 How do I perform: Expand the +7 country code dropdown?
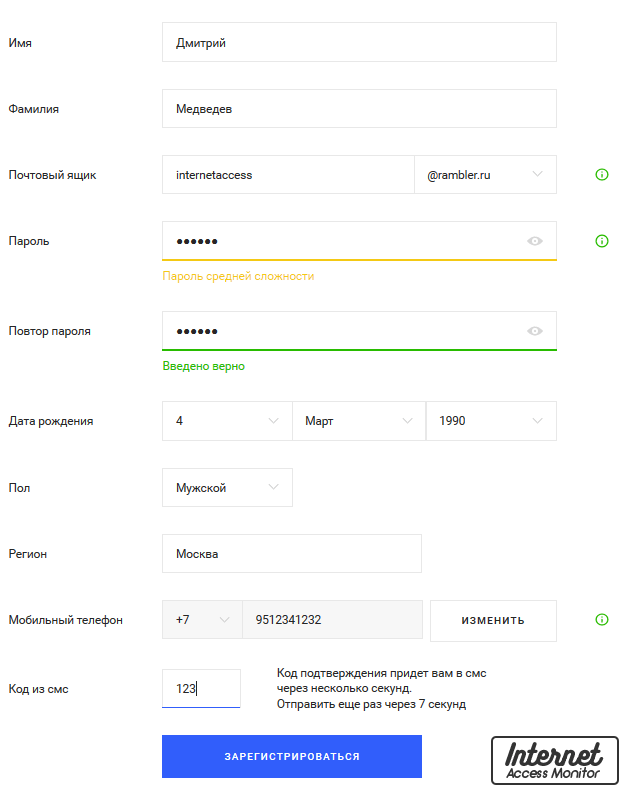(202, 620)
